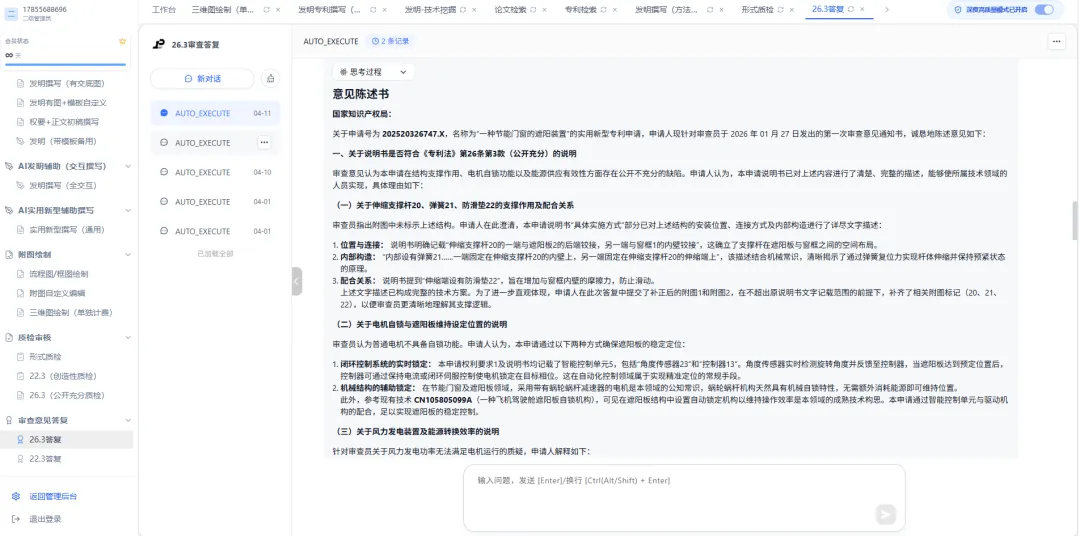Click the main page vertical scrollbar thumb
Screen dimensions: 1080x536
(x=1075, y=220)
